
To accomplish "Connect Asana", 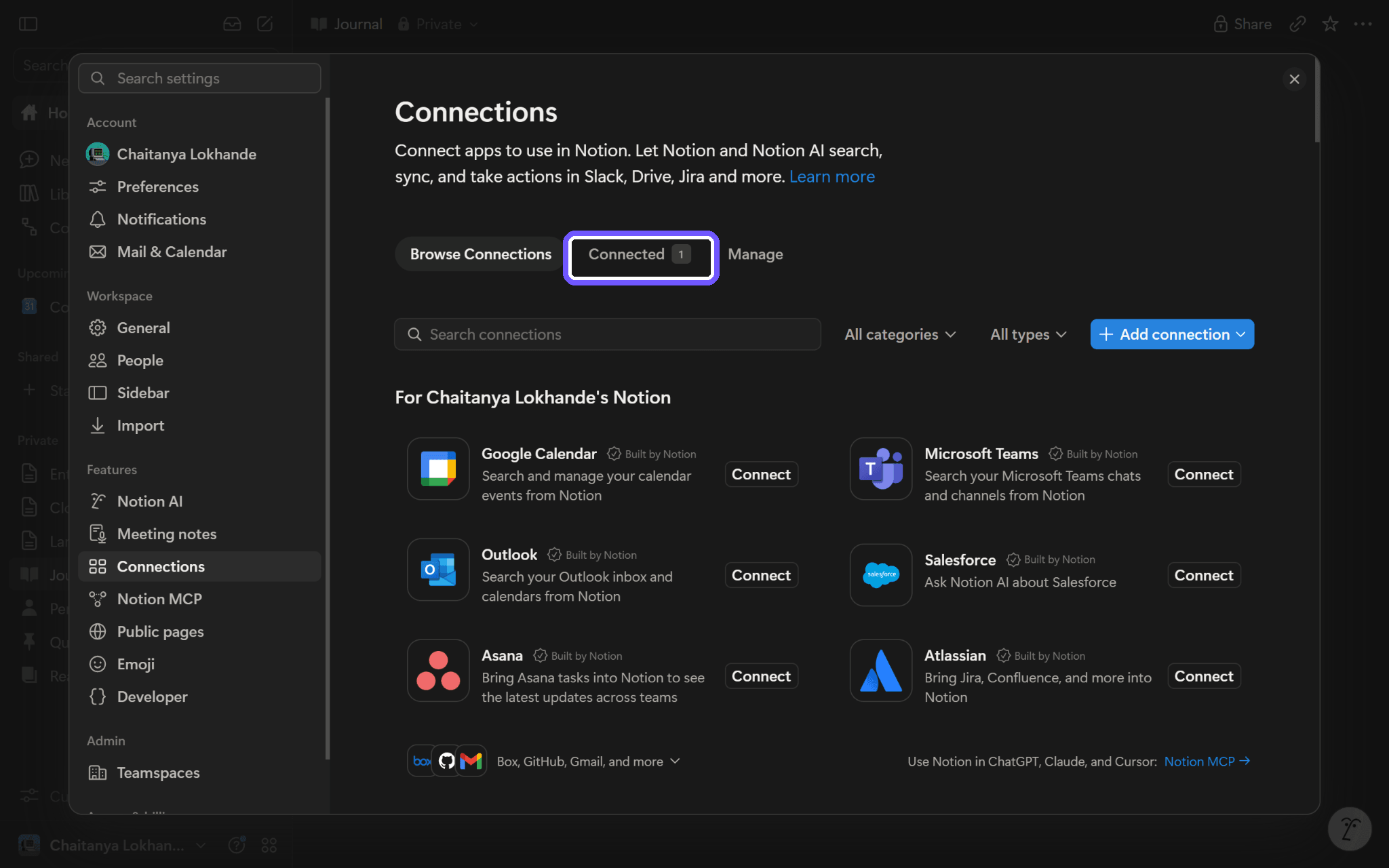I will point(761,676).
